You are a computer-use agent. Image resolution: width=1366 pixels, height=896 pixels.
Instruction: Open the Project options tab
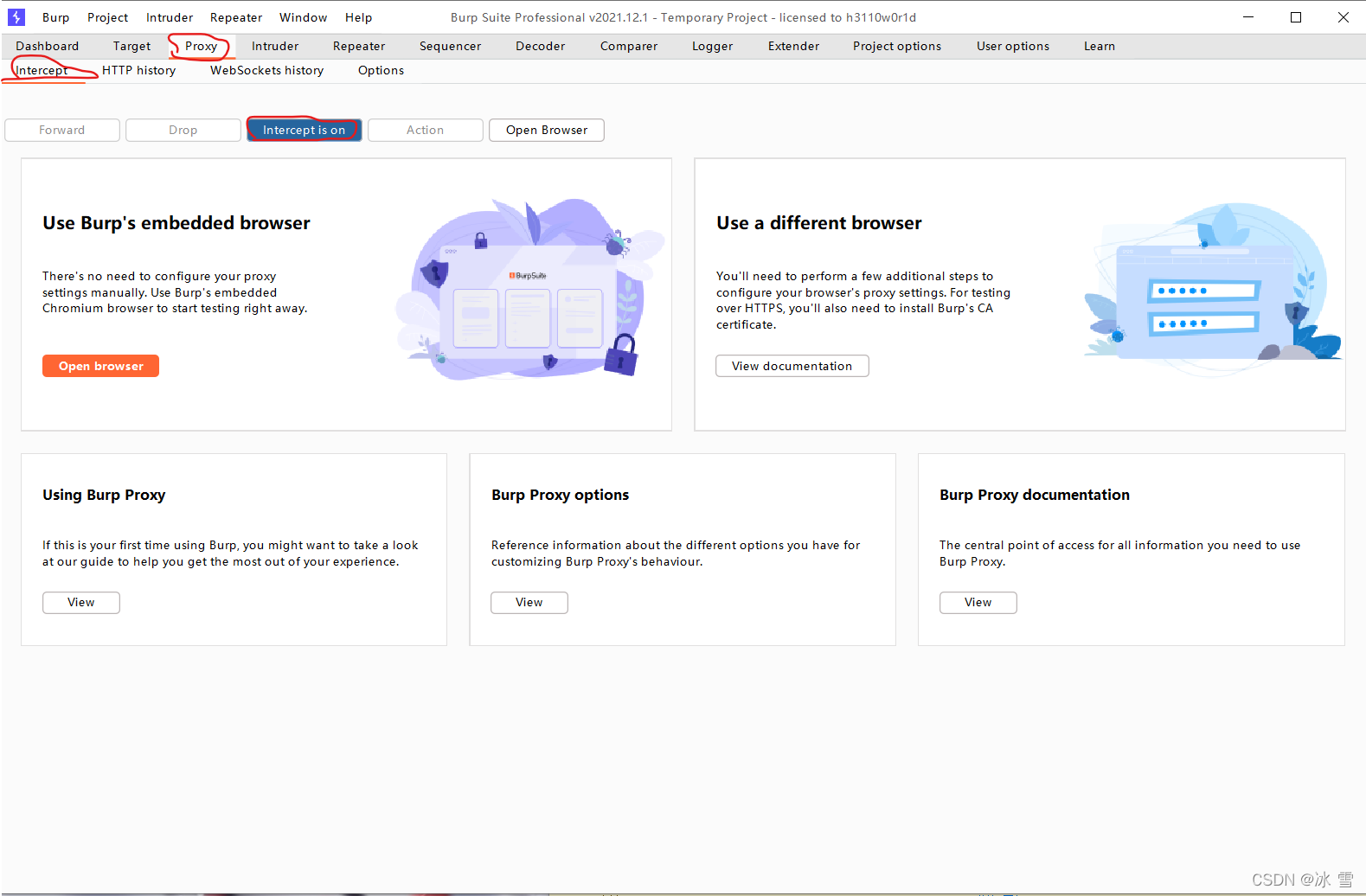(897, 46)
